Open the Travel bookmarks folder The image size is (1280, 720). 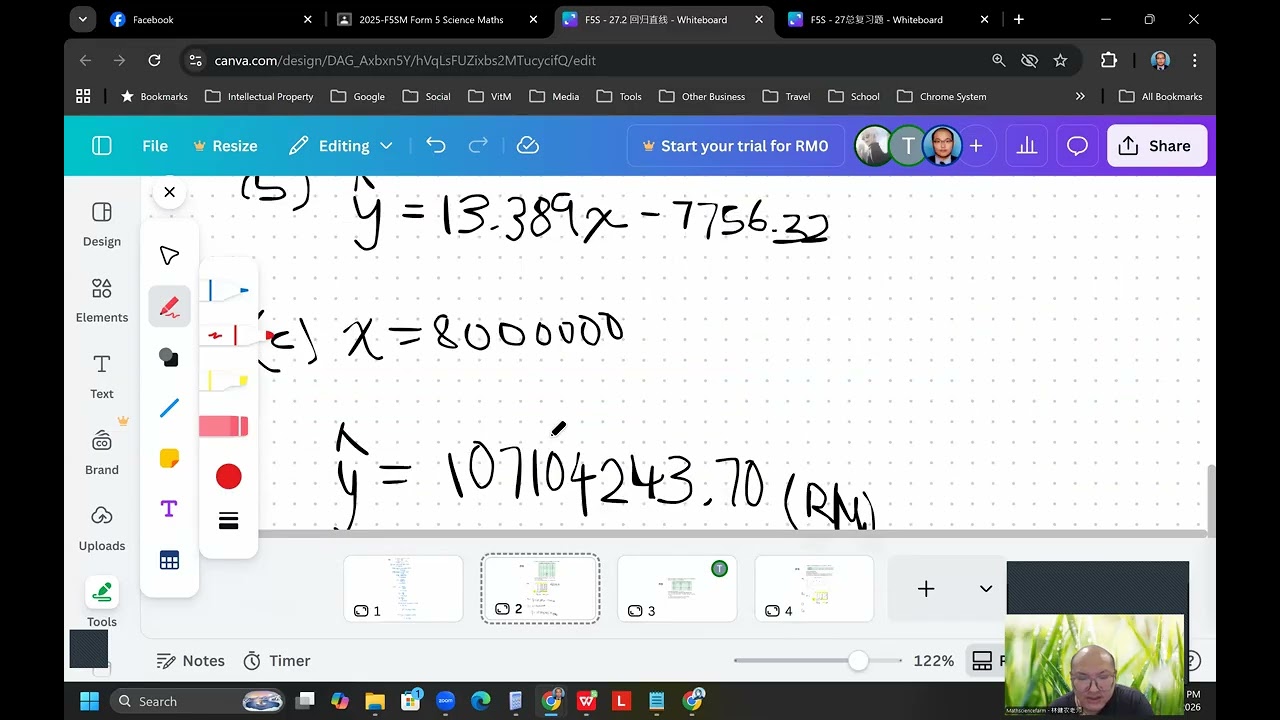point(786,96)
